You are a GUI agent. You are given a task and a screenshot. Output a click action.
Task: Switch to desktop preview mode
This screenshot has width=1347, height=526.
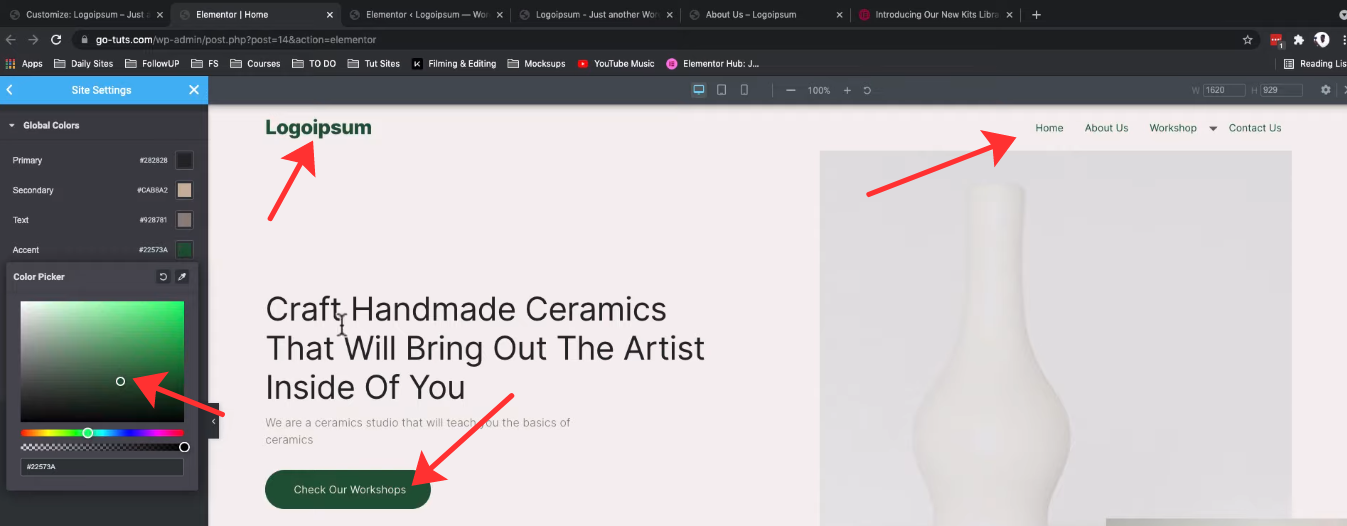point(700,90)
